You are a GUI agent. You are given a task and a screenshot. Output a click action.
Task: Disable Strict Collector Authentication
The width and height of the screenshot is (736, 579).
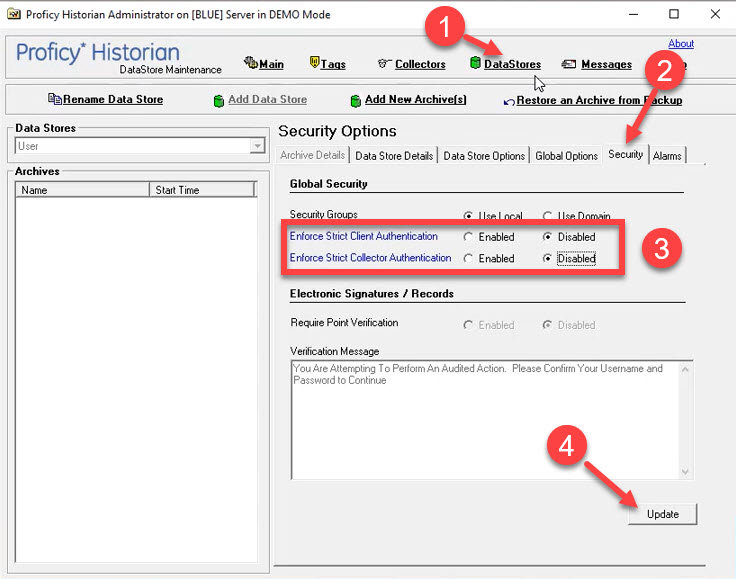[x=547, y=259]
